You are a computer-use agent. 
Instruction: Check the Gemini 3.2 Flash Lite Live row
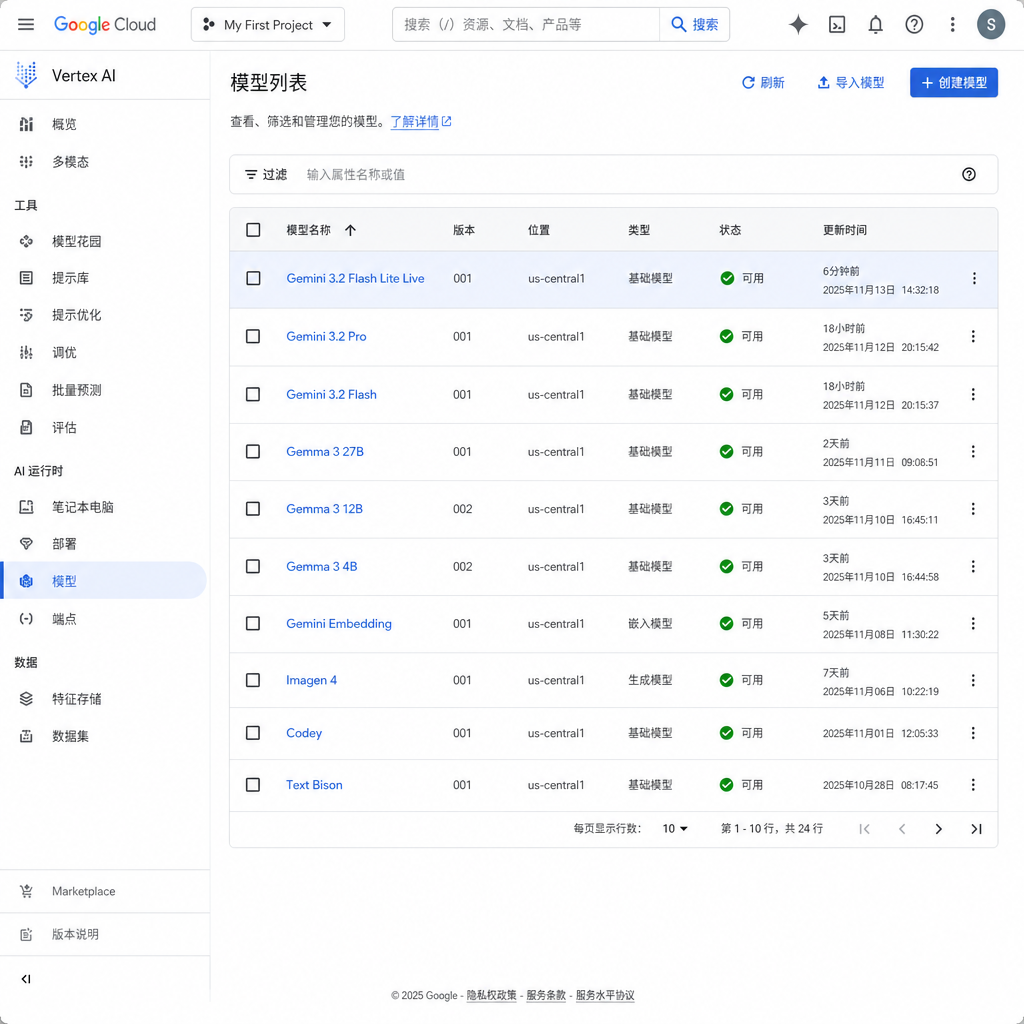(x=253, y=278)
